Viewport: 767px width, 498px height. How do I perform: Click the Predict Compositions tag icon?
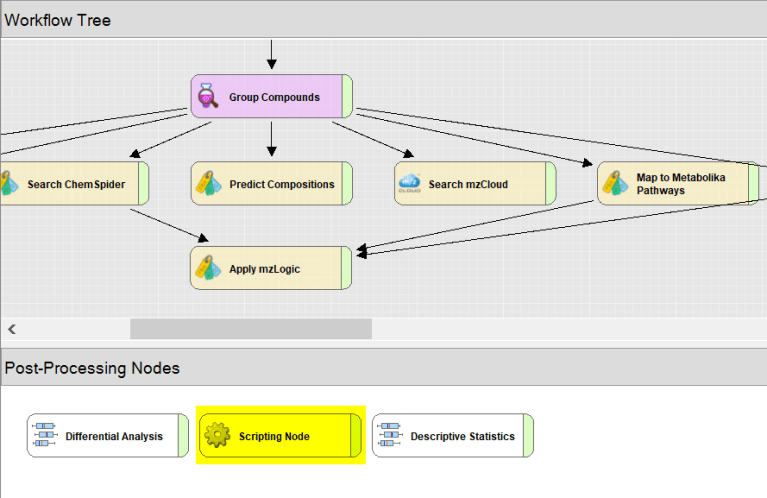(x=208, y=183)
